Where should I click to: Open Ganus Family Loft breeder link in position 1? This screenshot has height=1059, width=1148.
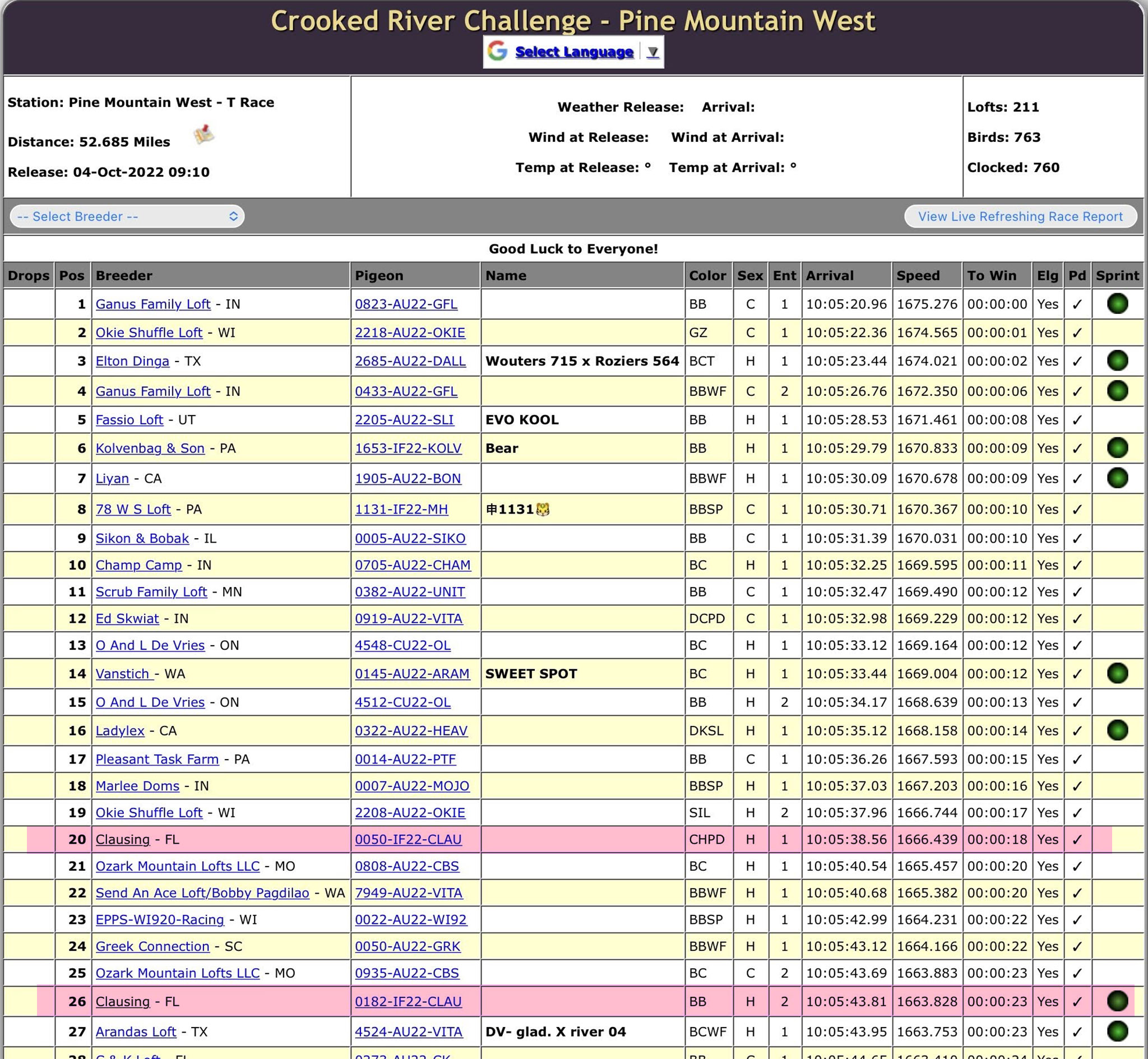click(153, 304)
